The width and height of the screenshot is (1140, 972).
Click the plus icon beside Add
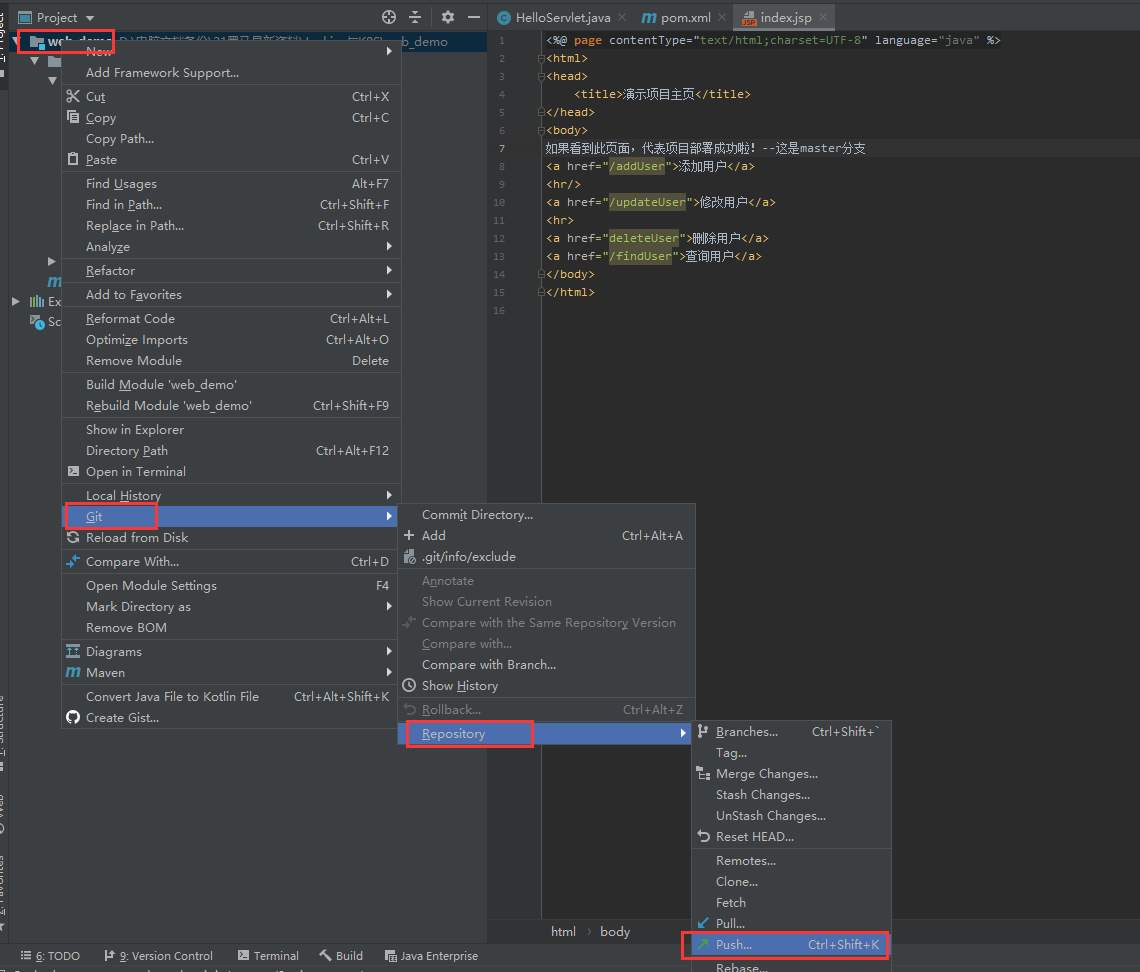[409, 535]
